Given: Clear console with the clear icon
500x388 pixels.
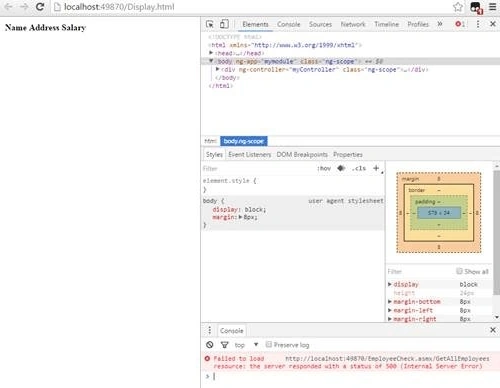Looking at the screenshot, I should pyautogui.click(x=210, y=345).
